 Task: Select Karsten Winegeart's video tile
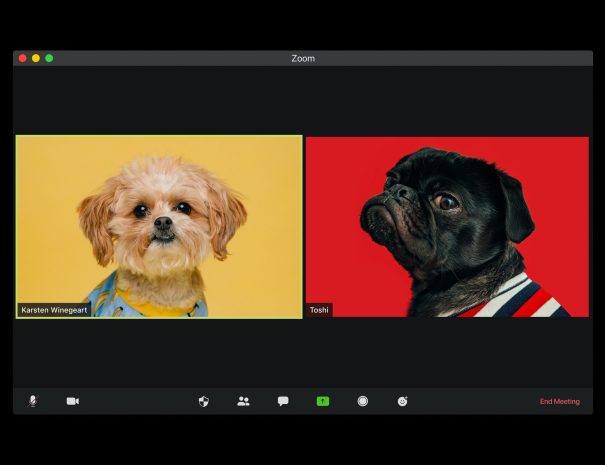click(x=159, y=227)
